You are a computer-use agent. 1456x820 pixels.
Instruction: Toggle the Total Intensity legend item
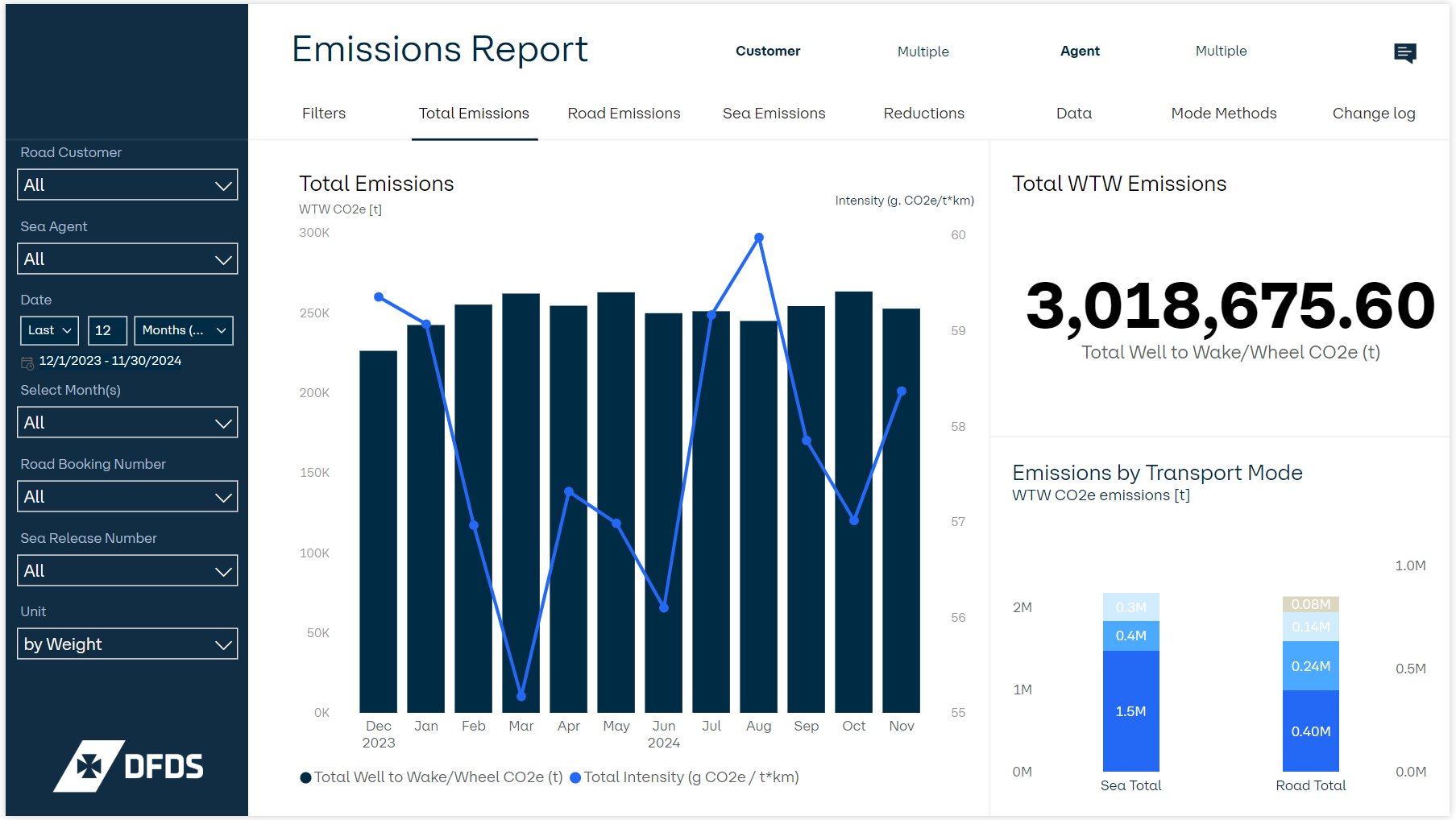(x=685, y=777)
